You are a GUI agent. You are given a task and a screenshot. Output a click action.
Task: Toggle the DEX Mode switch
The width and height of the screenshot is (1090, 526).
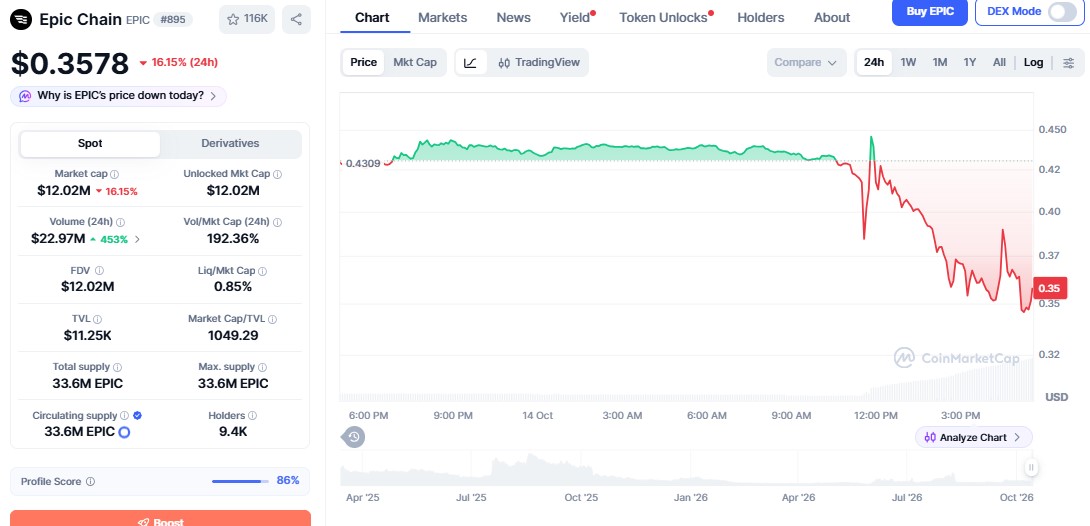pos(1061,12)
